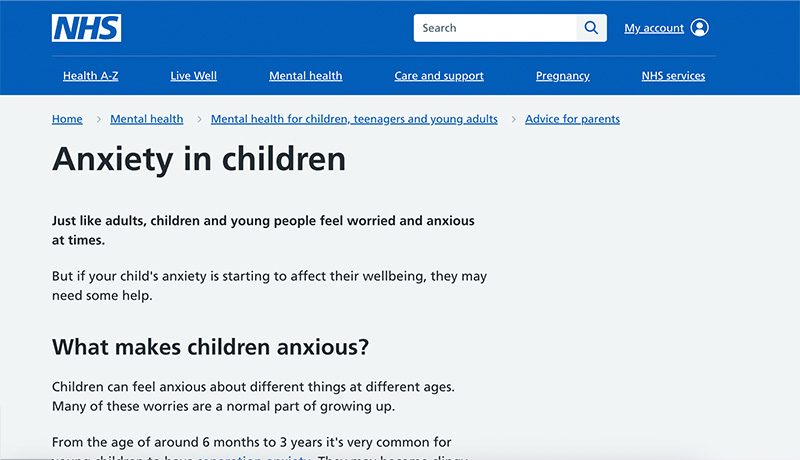Open NHS services from the navigation bar
This screenshot has width=800, height=460.
point(673,76)
